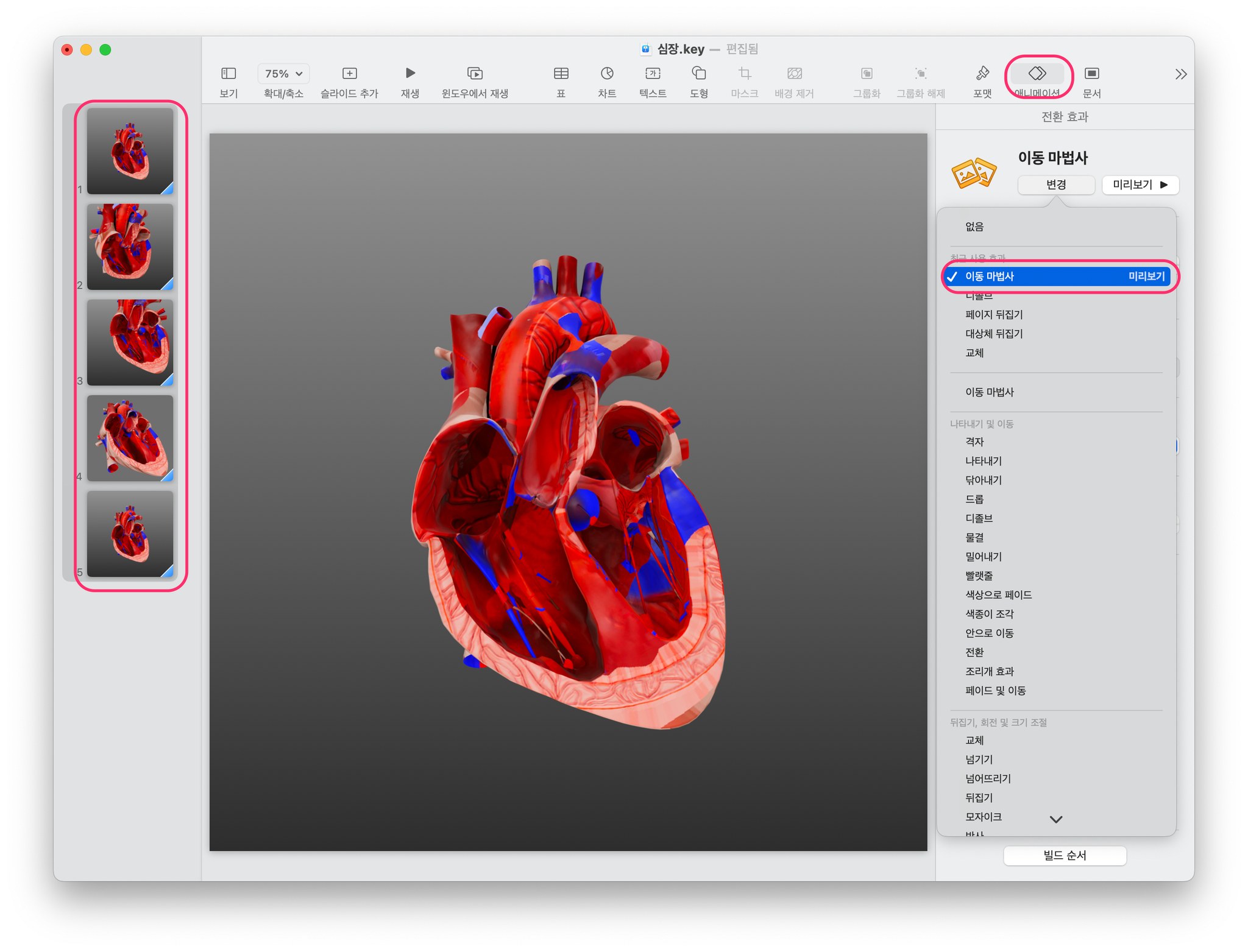Choose 모자이크 transition effect

(x=984, y=817)
